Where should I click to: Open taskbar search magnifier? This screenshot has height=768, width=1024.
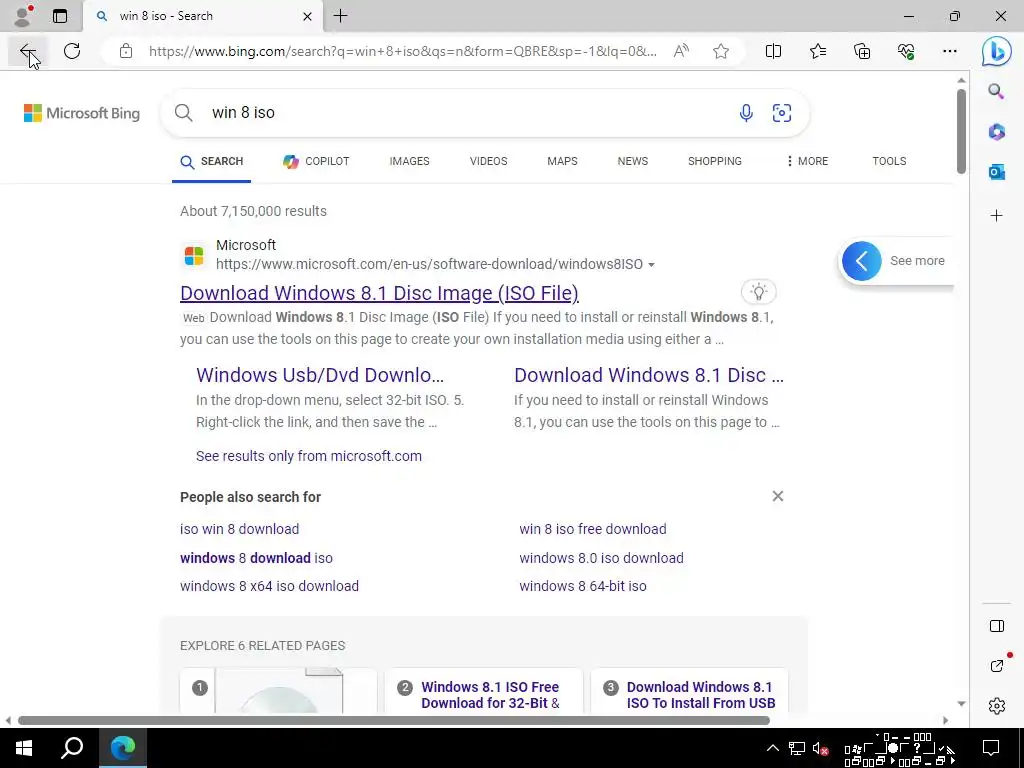coord(72,748)
